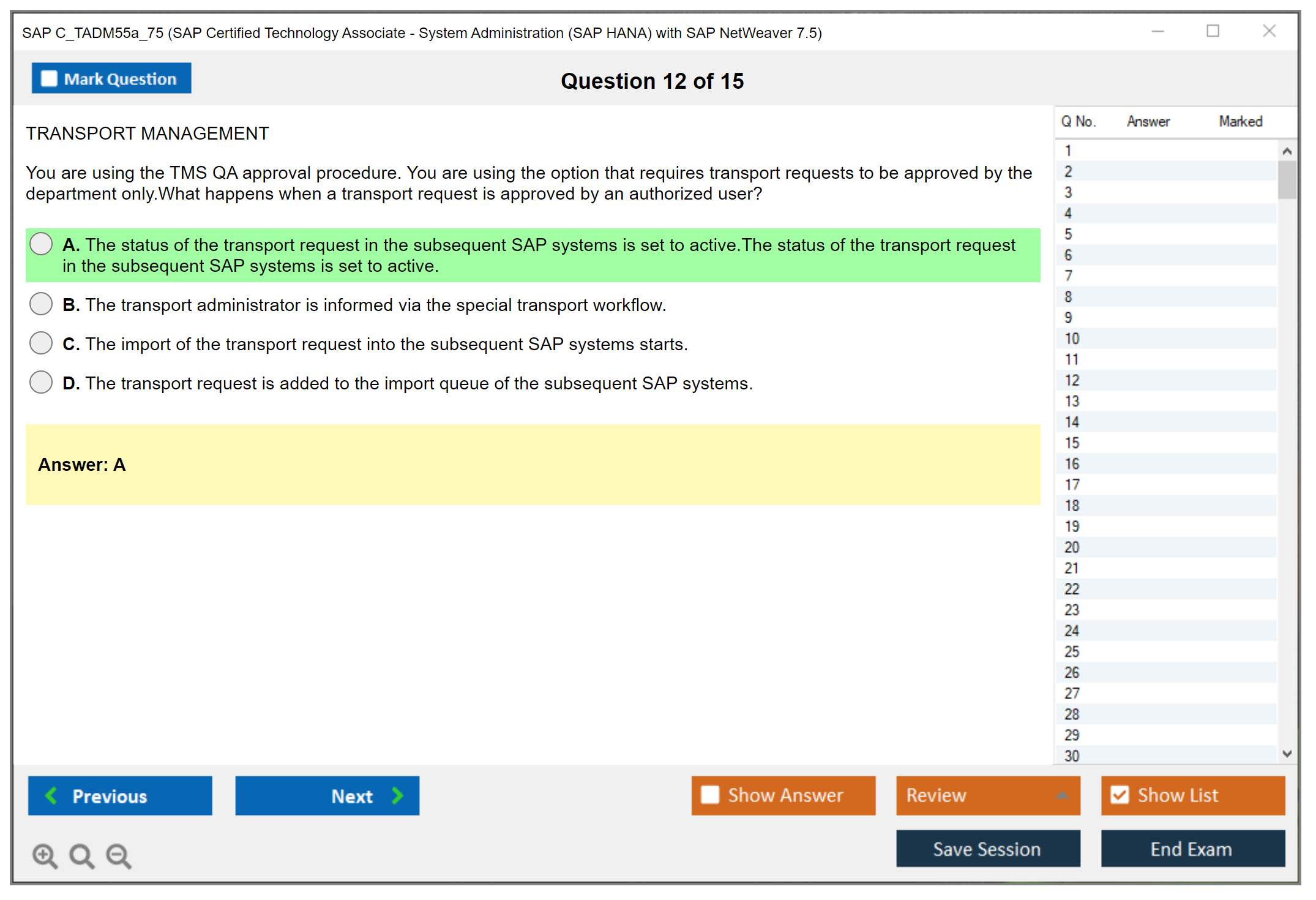The width and height of the screenshot is (1316, 900).
Task: Jump to question 8 in the list
Action: (1068, 297)
